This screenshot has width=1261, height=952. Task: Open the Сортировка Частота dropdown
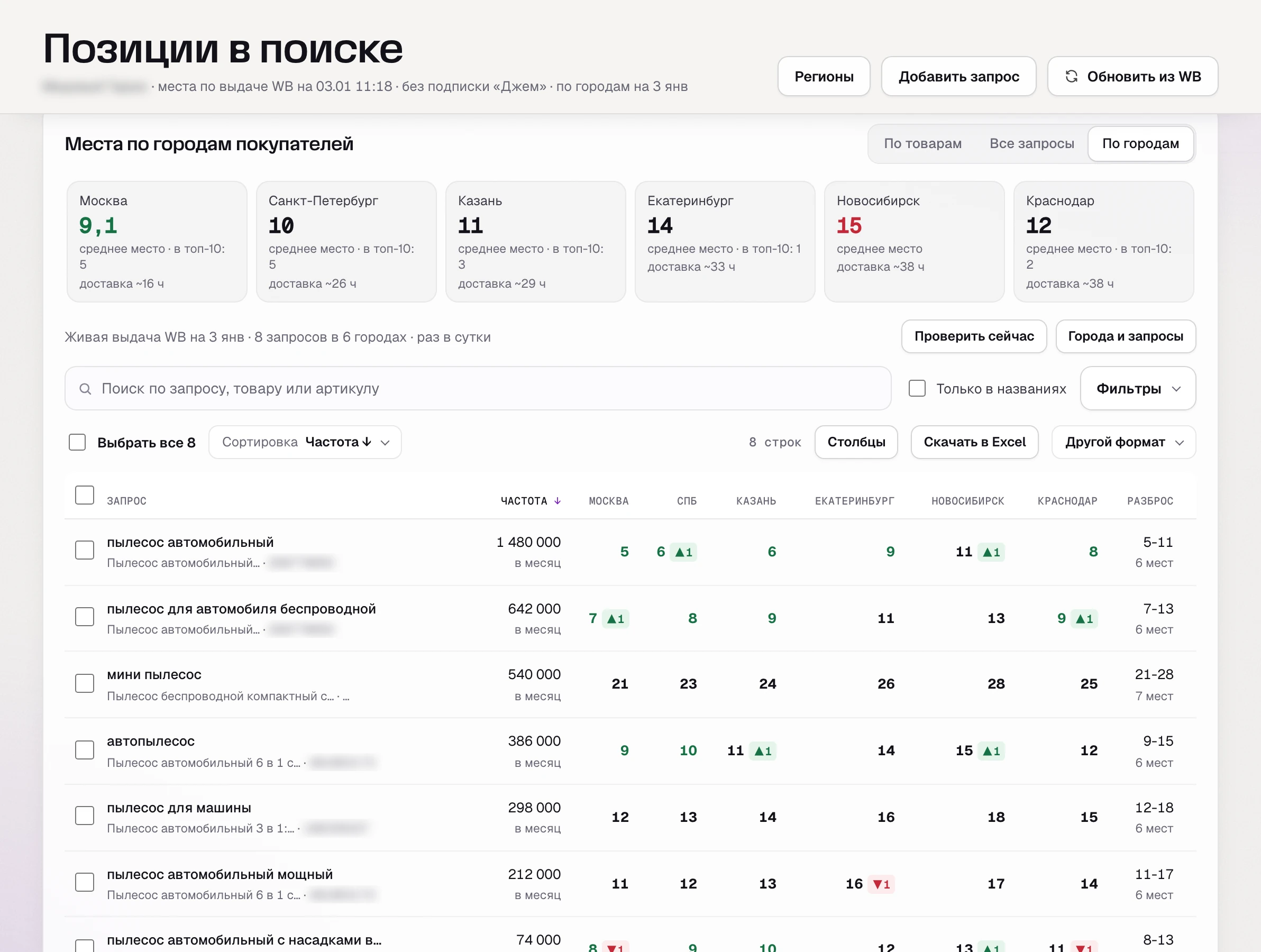305,442
